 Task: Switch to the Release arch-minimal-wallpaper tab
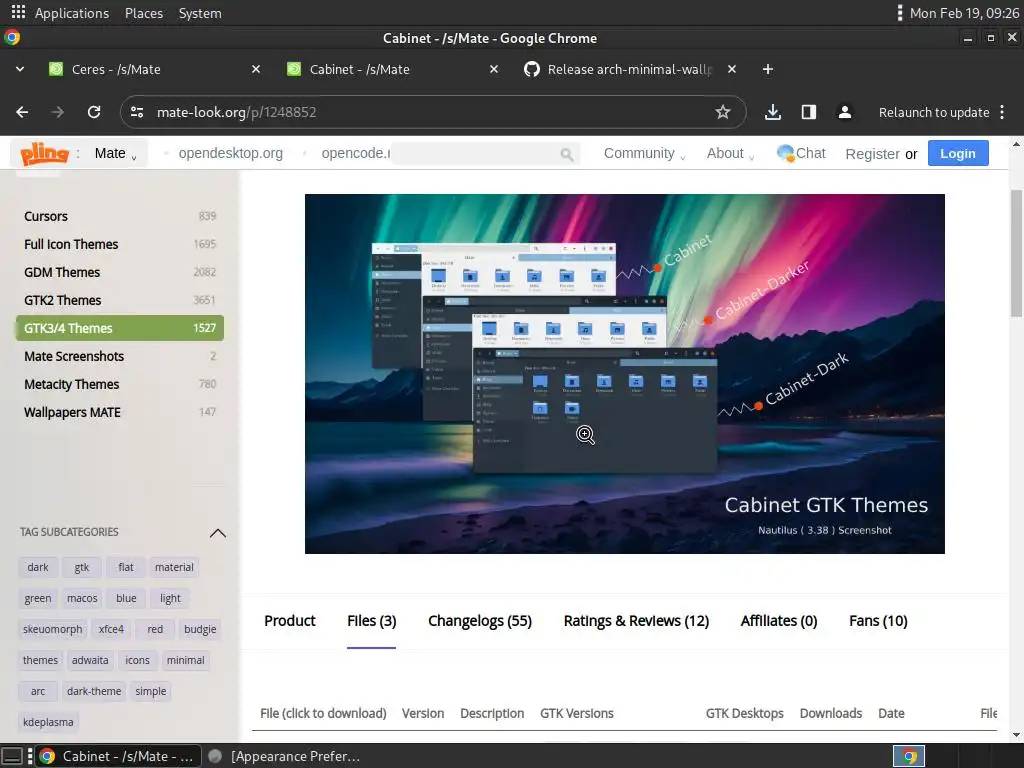[630, 69]
